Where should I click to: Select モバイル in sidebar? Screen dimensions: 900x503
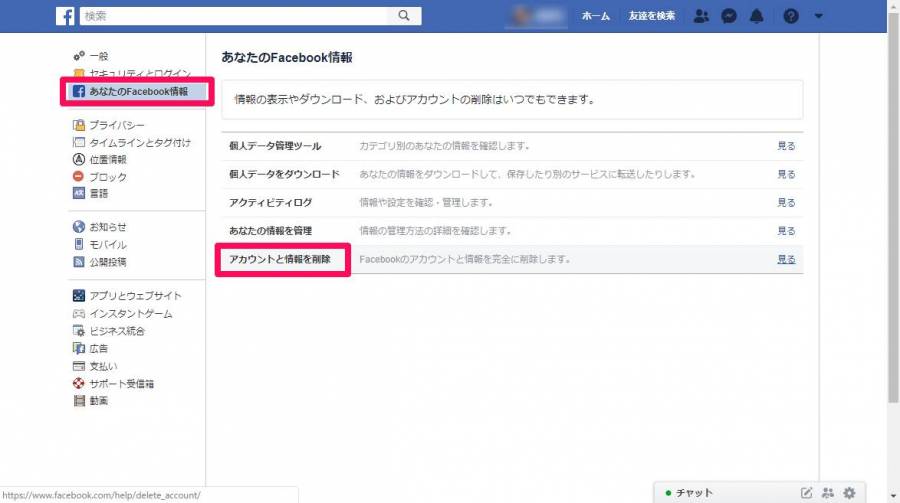click(x=108, y=245)
